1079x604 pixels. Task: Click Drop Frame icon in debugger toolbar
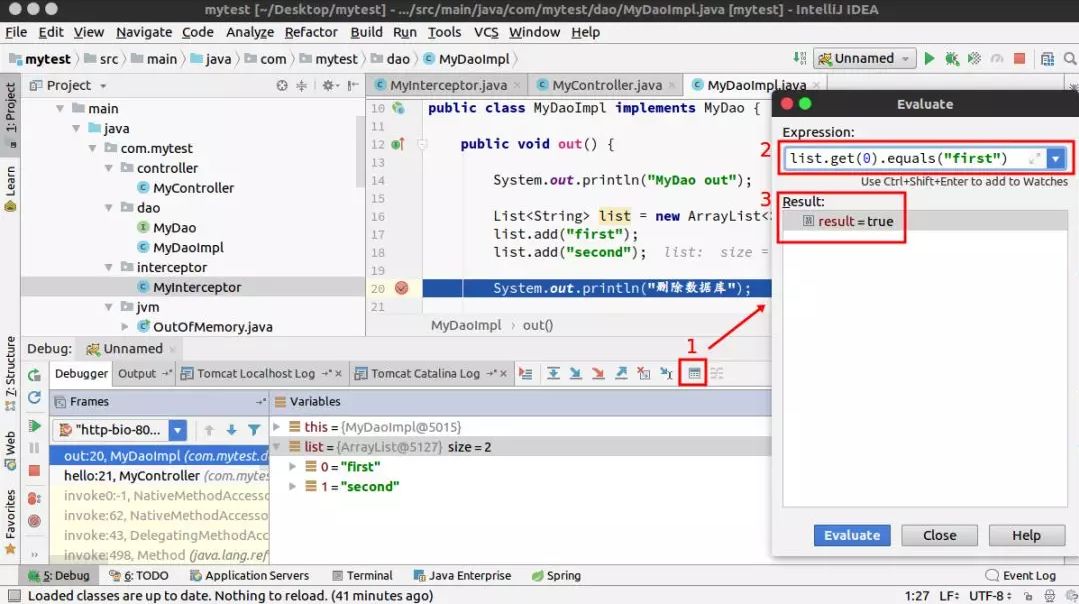point(643,374)
